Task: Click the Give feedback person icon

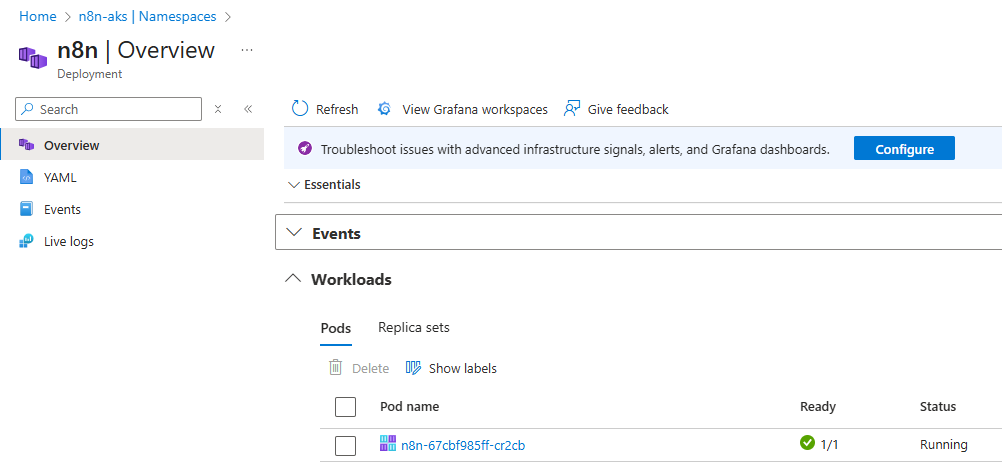Action: click(x=571, y=109)
